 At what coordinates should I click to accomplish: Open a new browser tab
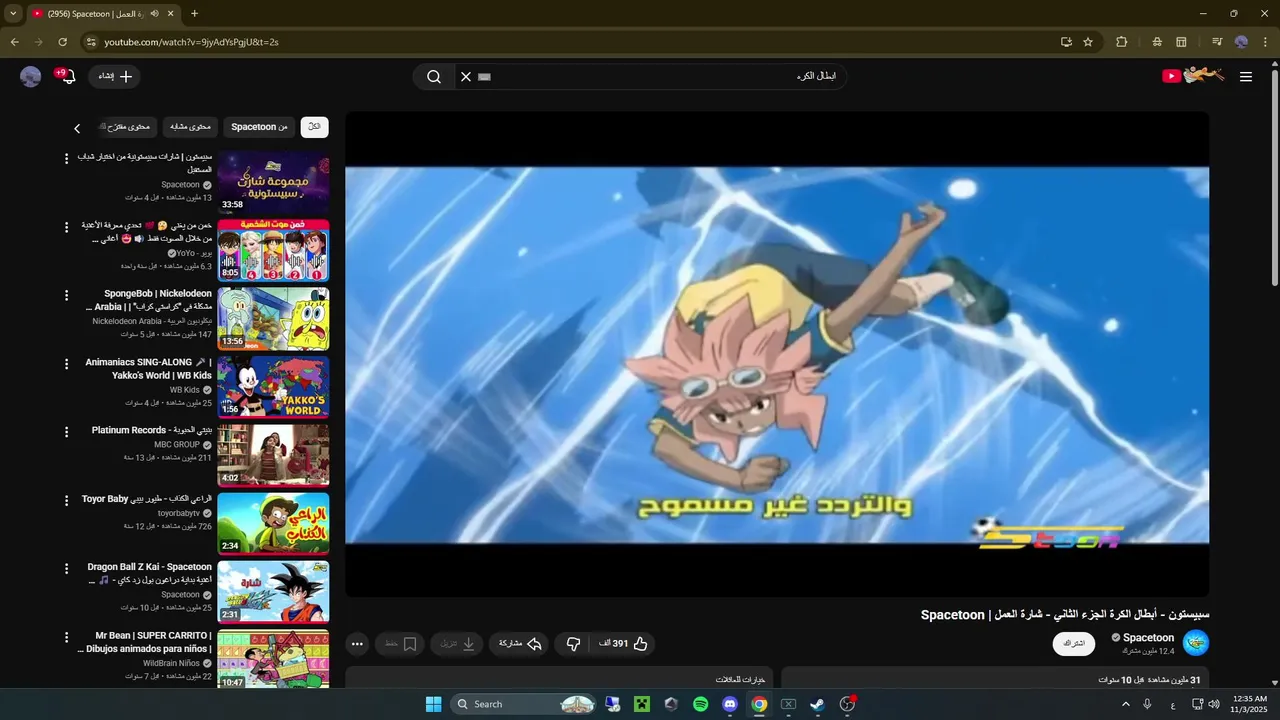tap(194, 14)
